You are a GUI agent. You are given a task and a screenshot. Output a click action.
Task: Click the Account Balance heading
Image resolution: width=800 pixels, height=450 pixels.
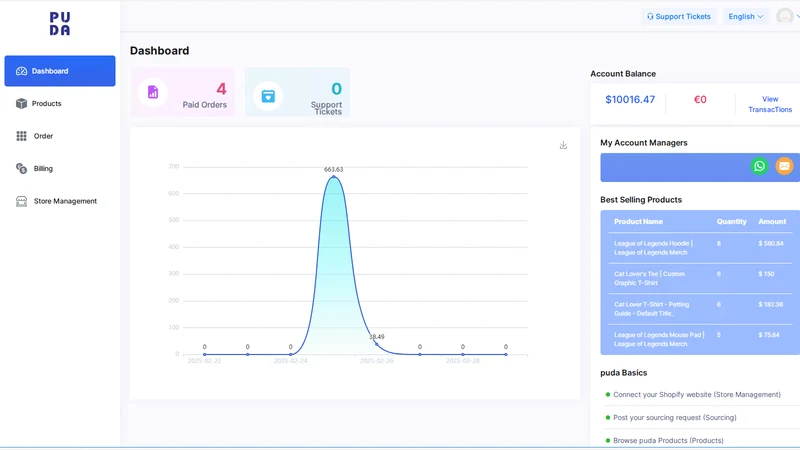623,74
